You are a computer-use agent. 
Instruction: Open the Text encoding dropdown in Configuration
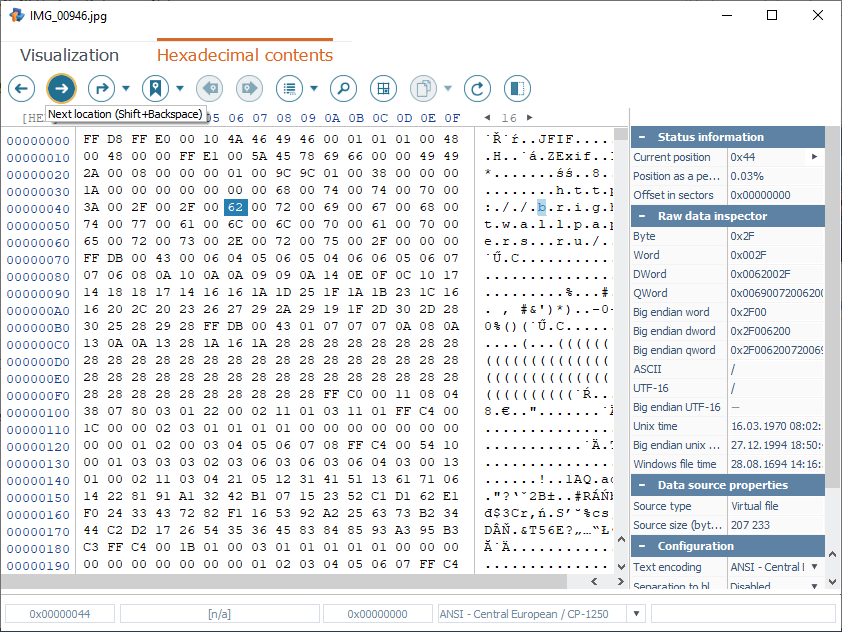tap(813, 567)
